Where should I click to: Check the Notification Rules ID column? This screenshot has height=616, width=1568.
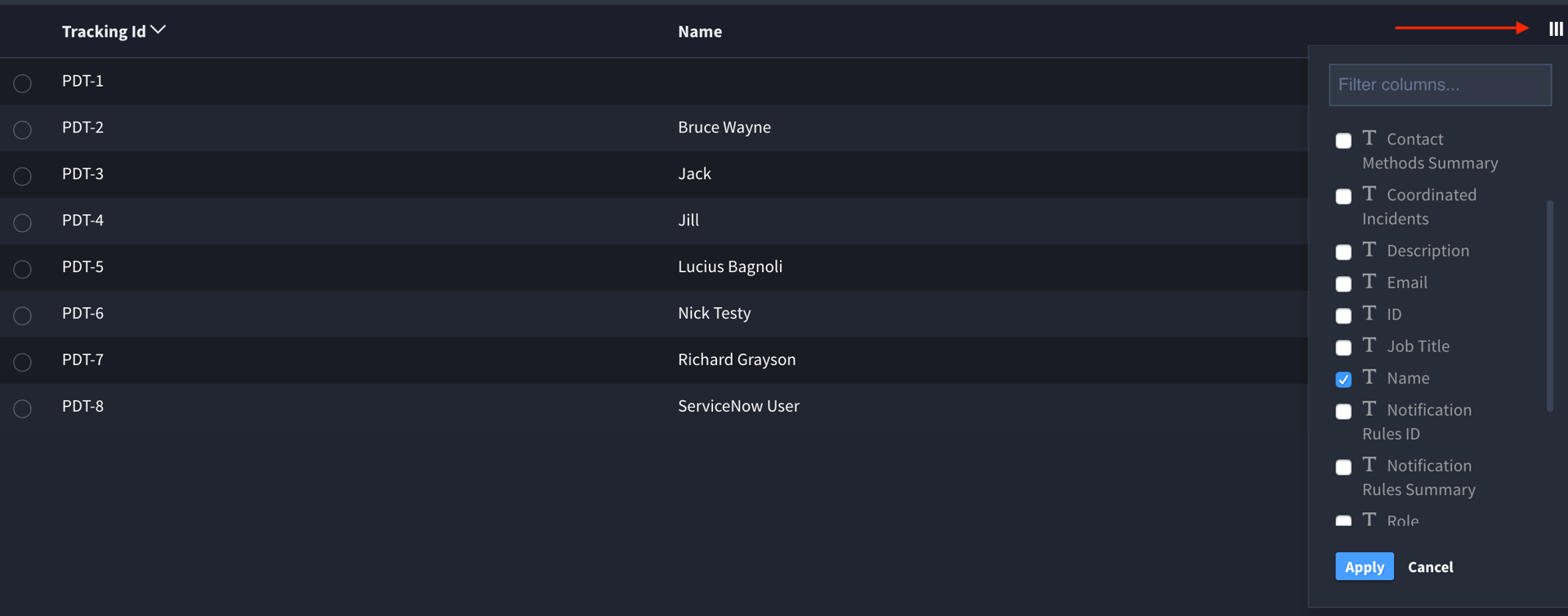click(1343, 411)
